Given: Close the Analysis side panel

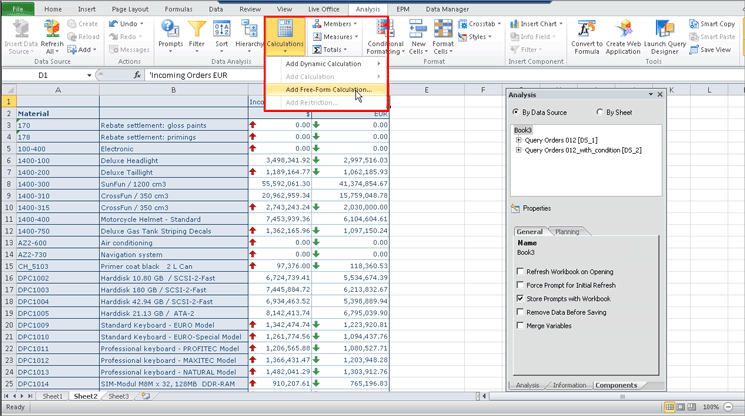Looking at the screenshot, I should [660, 95].
